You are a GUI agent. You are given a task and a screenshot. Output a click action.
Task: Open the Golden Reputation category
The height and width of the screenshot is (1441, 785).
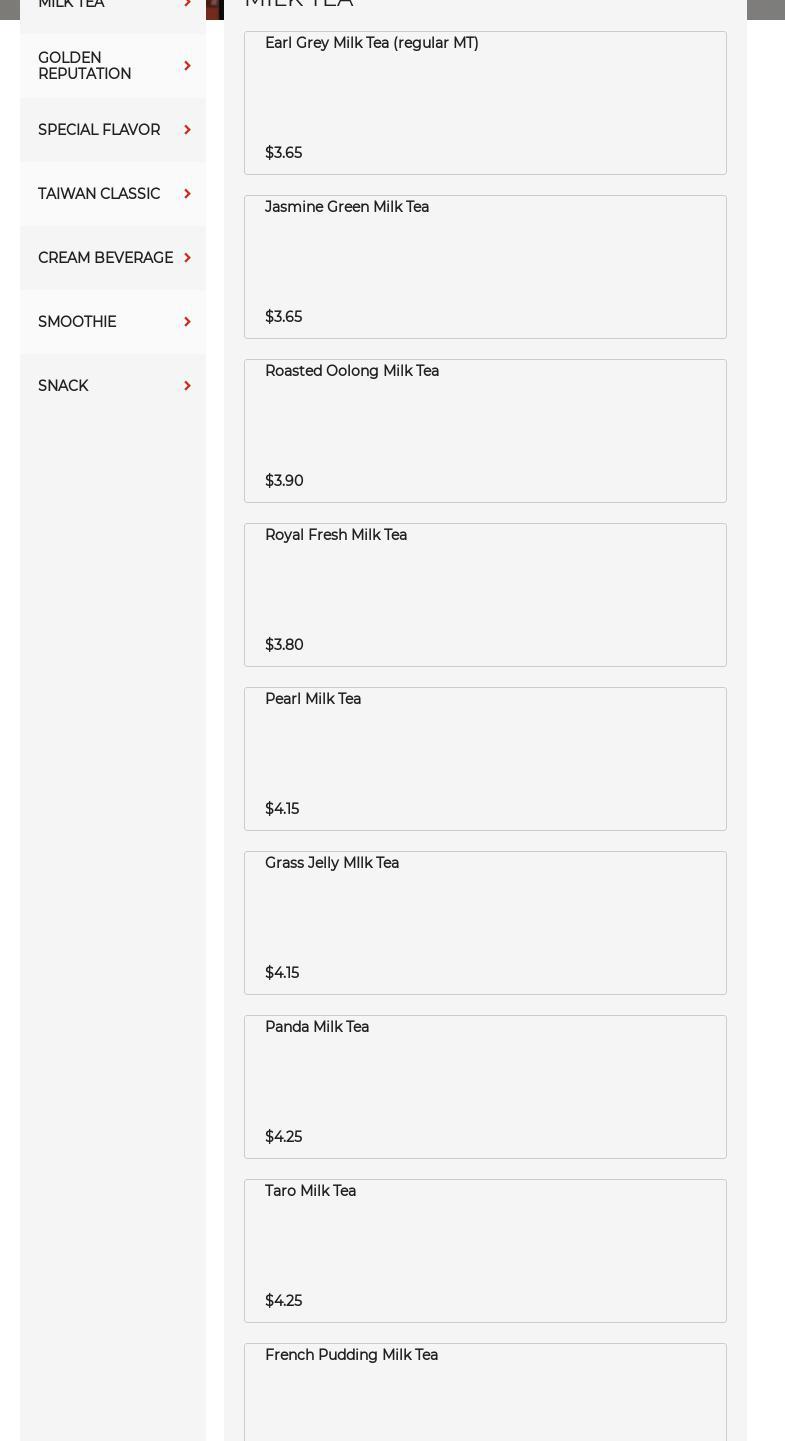113,66
